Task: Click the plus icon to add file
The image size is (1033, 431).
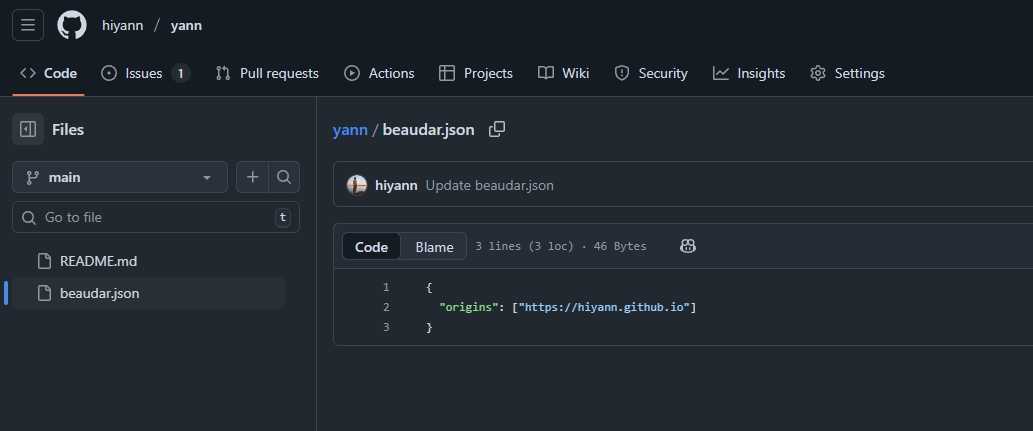Action: 253,177
